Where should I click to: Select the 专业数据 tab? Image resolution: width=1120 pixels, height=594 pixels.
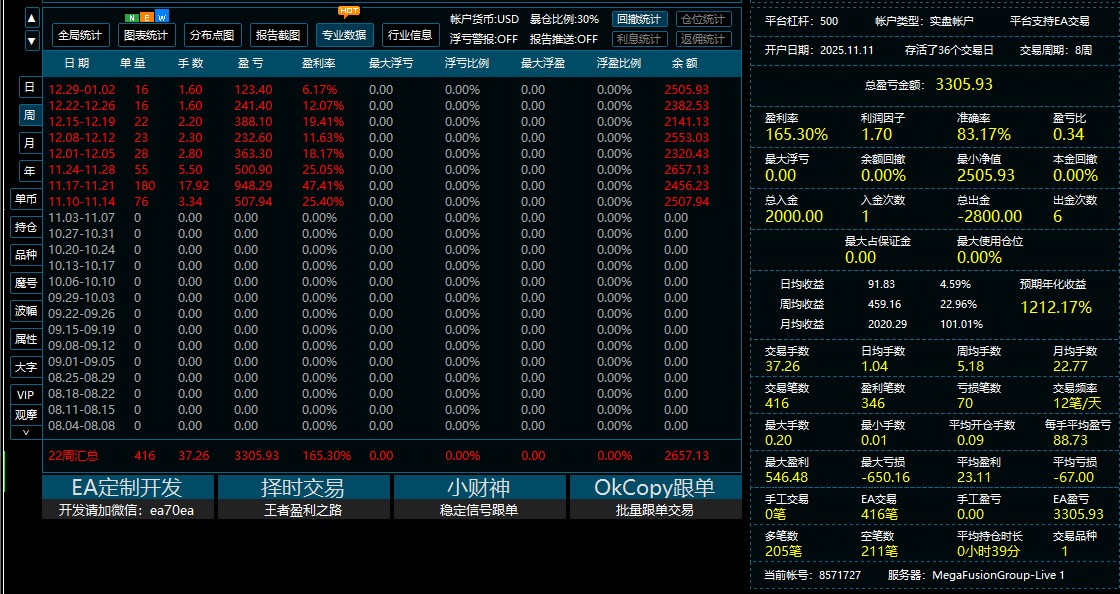[344, 35]
